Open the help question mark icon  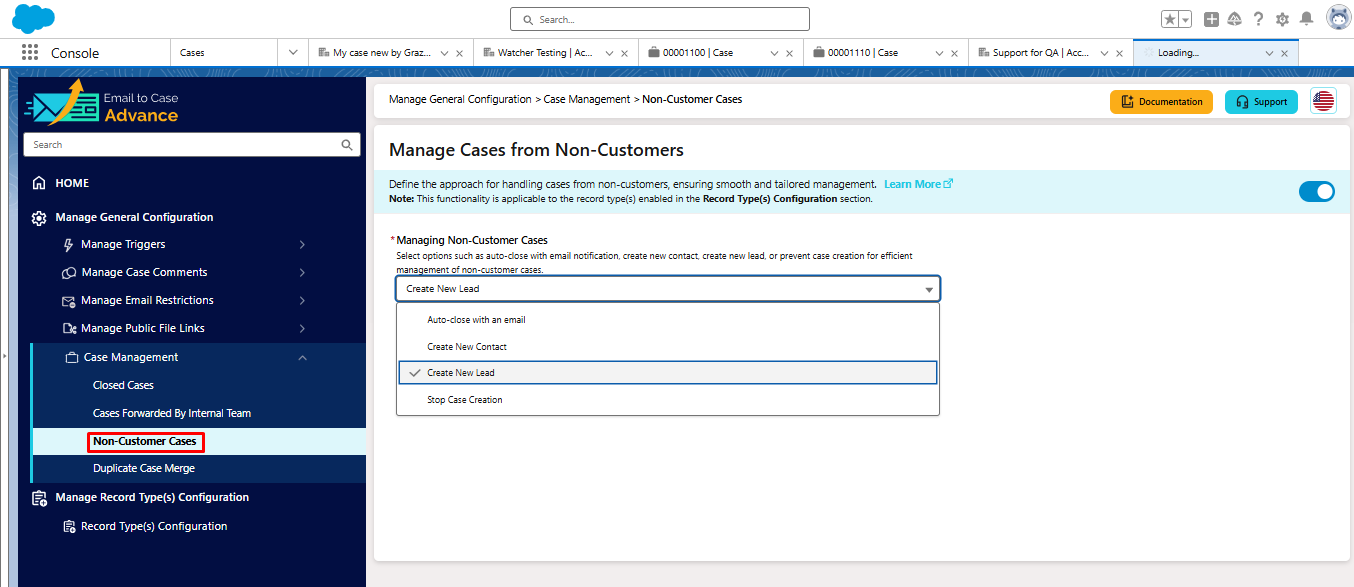pyautogui.click(x=1258, y=19)
